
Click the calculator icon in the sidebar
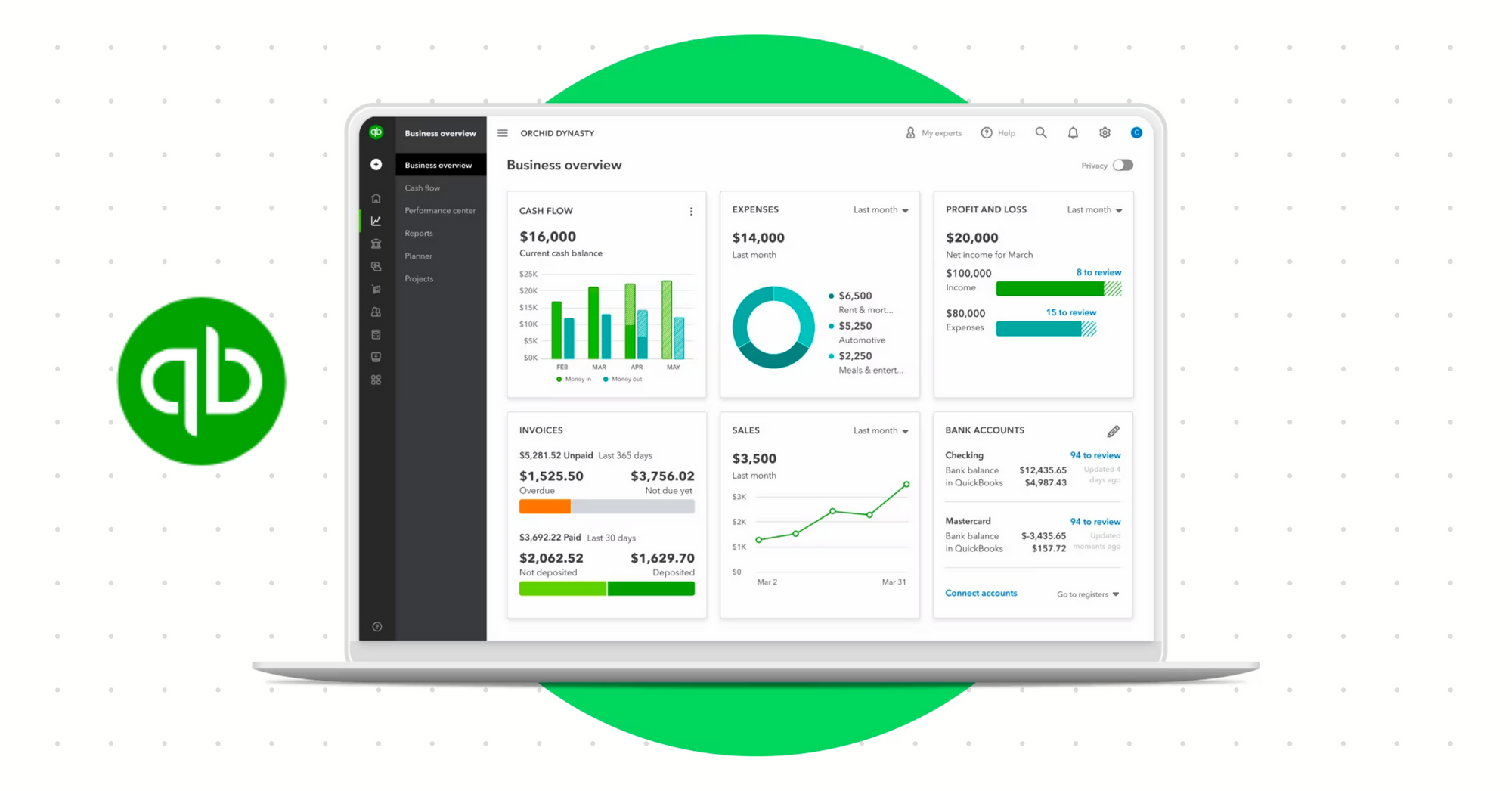pos(376,334)
